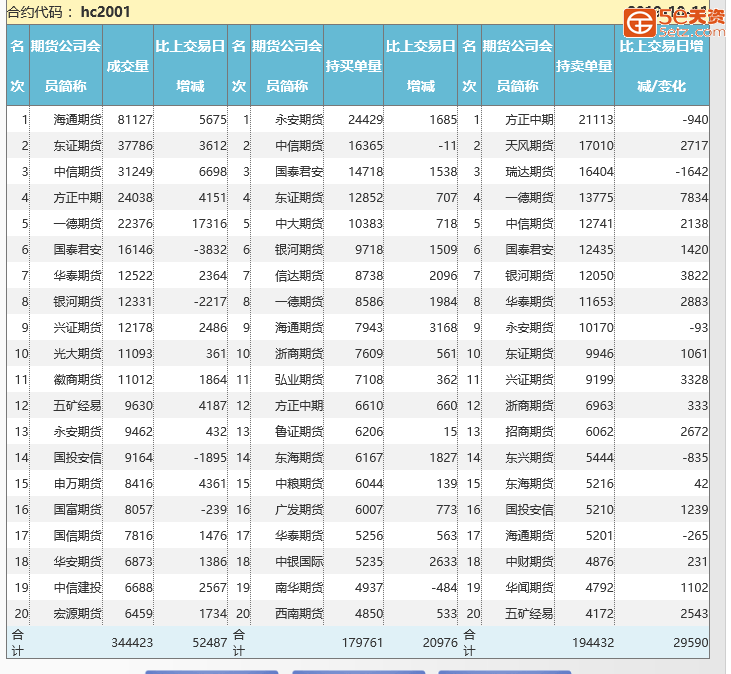Click short change value -1642
The width and height of the screenshot is (731, 674).
click(x=692, y=172)
